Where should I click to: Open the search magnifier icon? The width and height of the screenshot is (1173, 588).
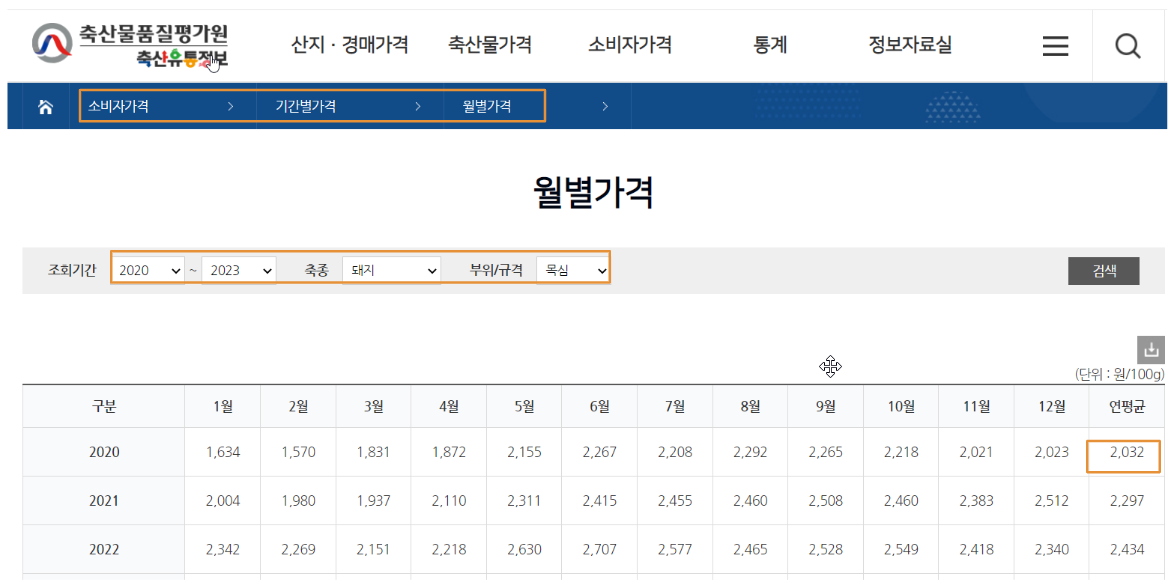pos(1127,46)
